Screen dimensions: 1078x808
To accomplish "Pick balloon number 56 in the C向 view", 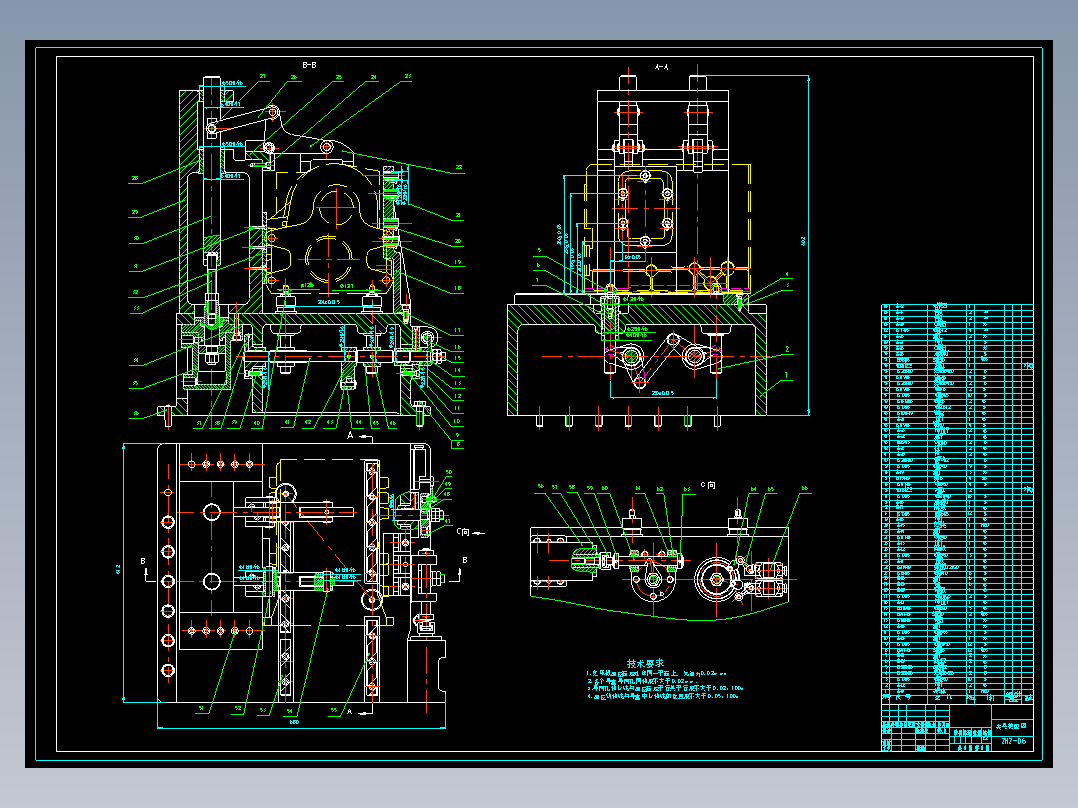I will 540,487.
